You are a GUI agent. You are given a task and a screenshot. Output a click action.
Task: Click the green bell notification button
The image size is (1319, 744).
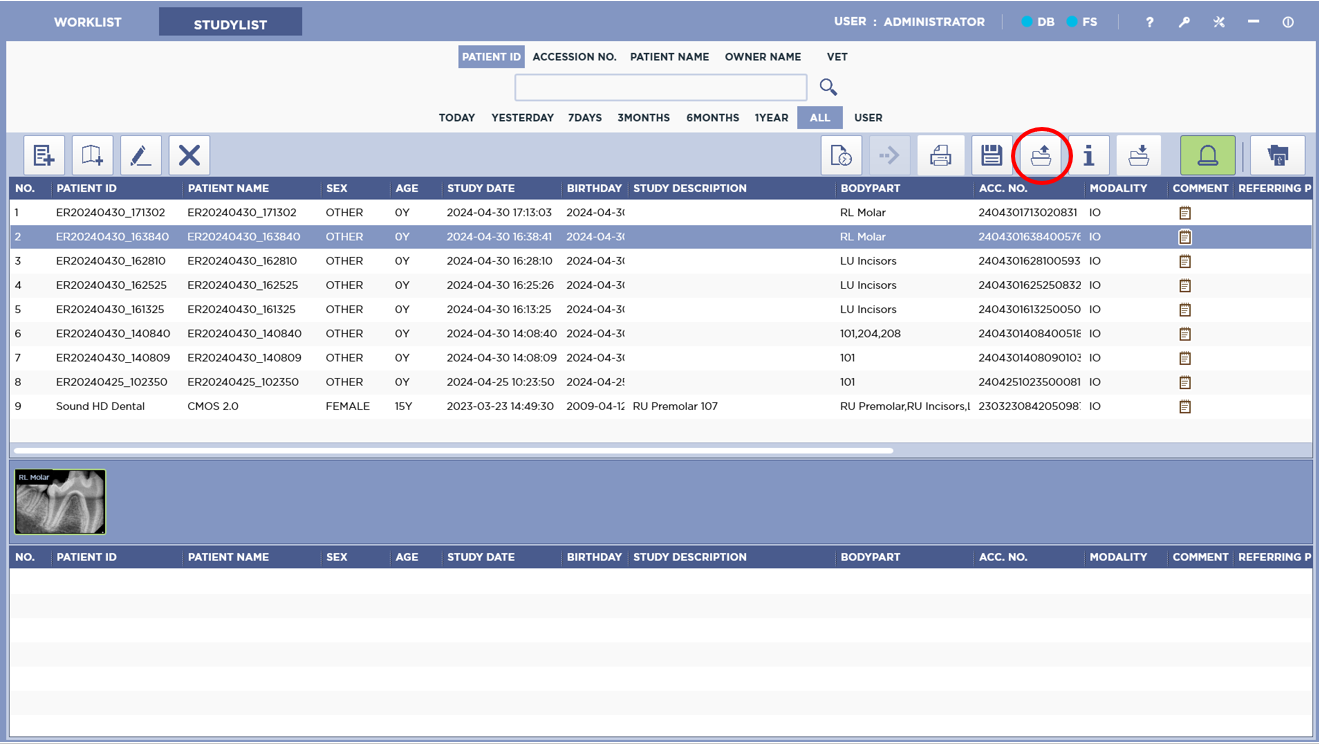coord(1207,155)
